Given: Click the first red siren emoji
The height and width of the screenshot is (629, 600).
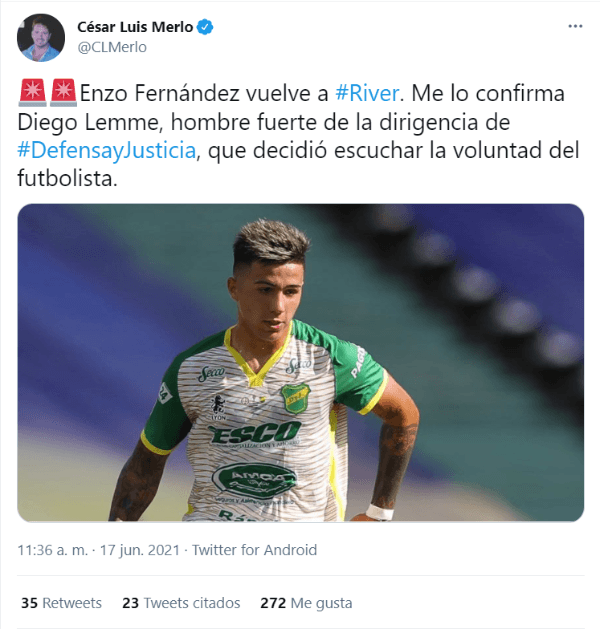Looking at the screenshot, I should click(32, 93).
